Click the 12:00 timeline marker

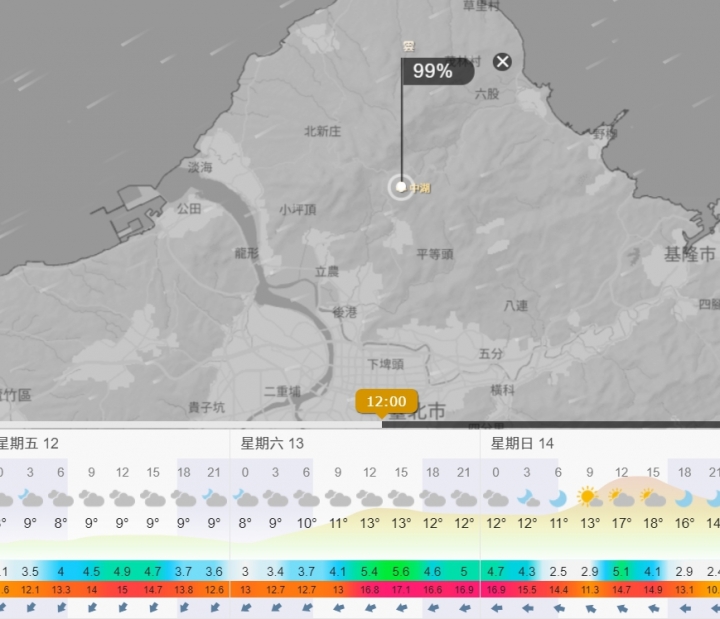pos(387,401)
